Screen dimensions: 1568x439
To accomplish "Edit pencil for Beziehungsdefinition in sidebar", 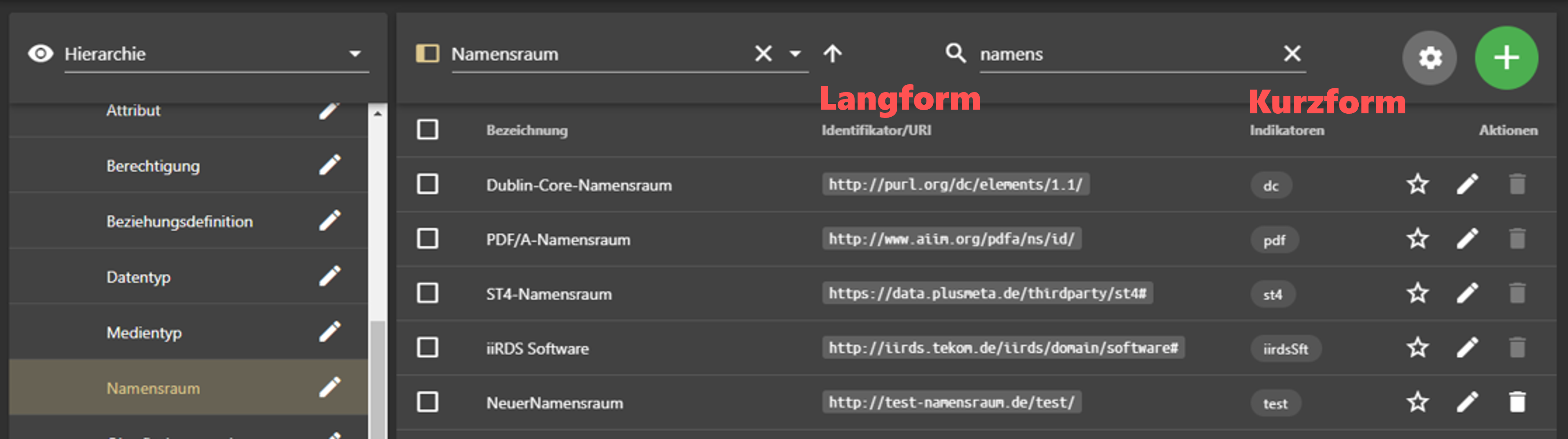I will tap(330, 221).
